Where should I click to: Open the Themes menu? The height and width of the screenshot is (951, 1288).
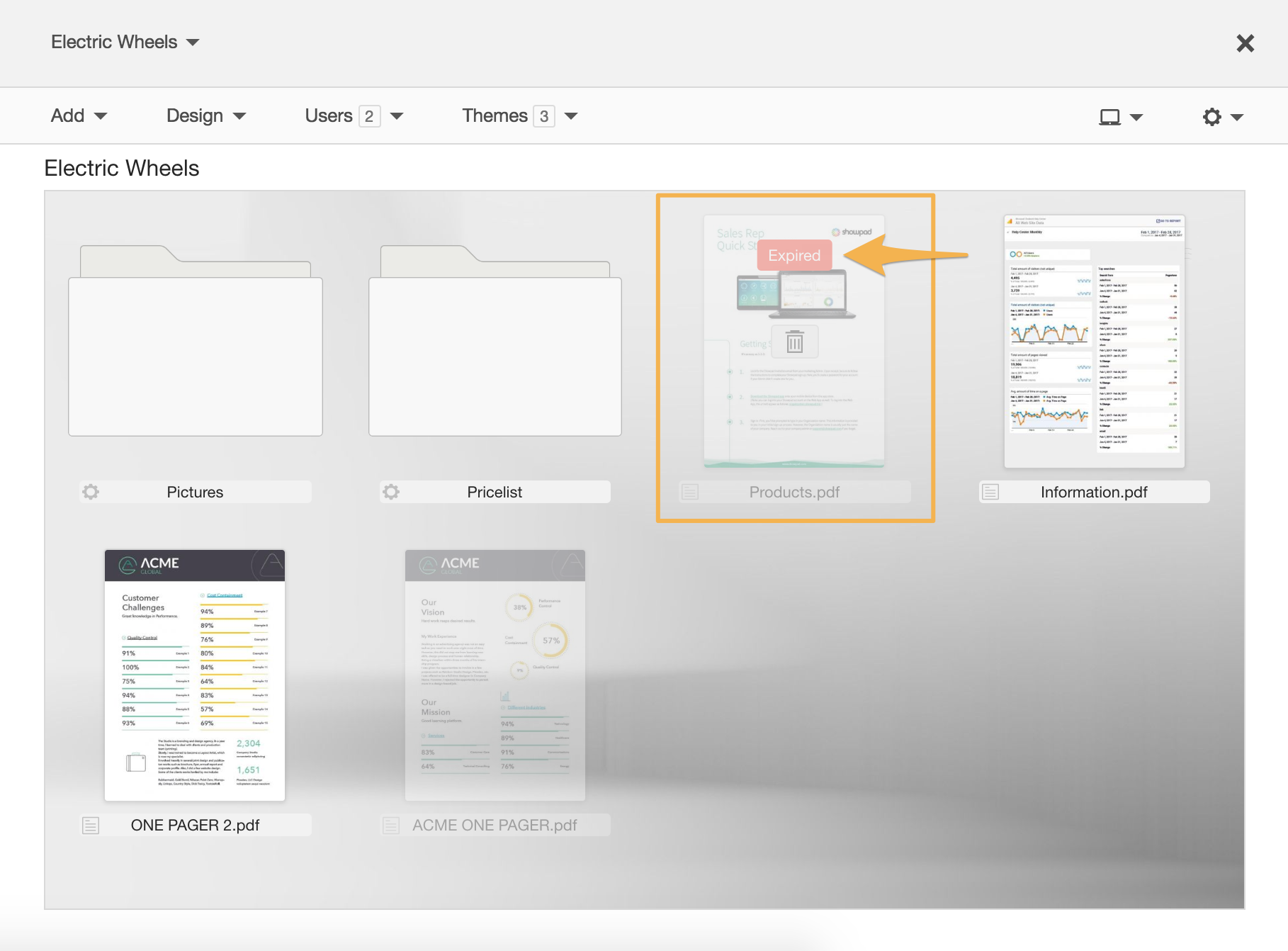[x=520, y=116]
